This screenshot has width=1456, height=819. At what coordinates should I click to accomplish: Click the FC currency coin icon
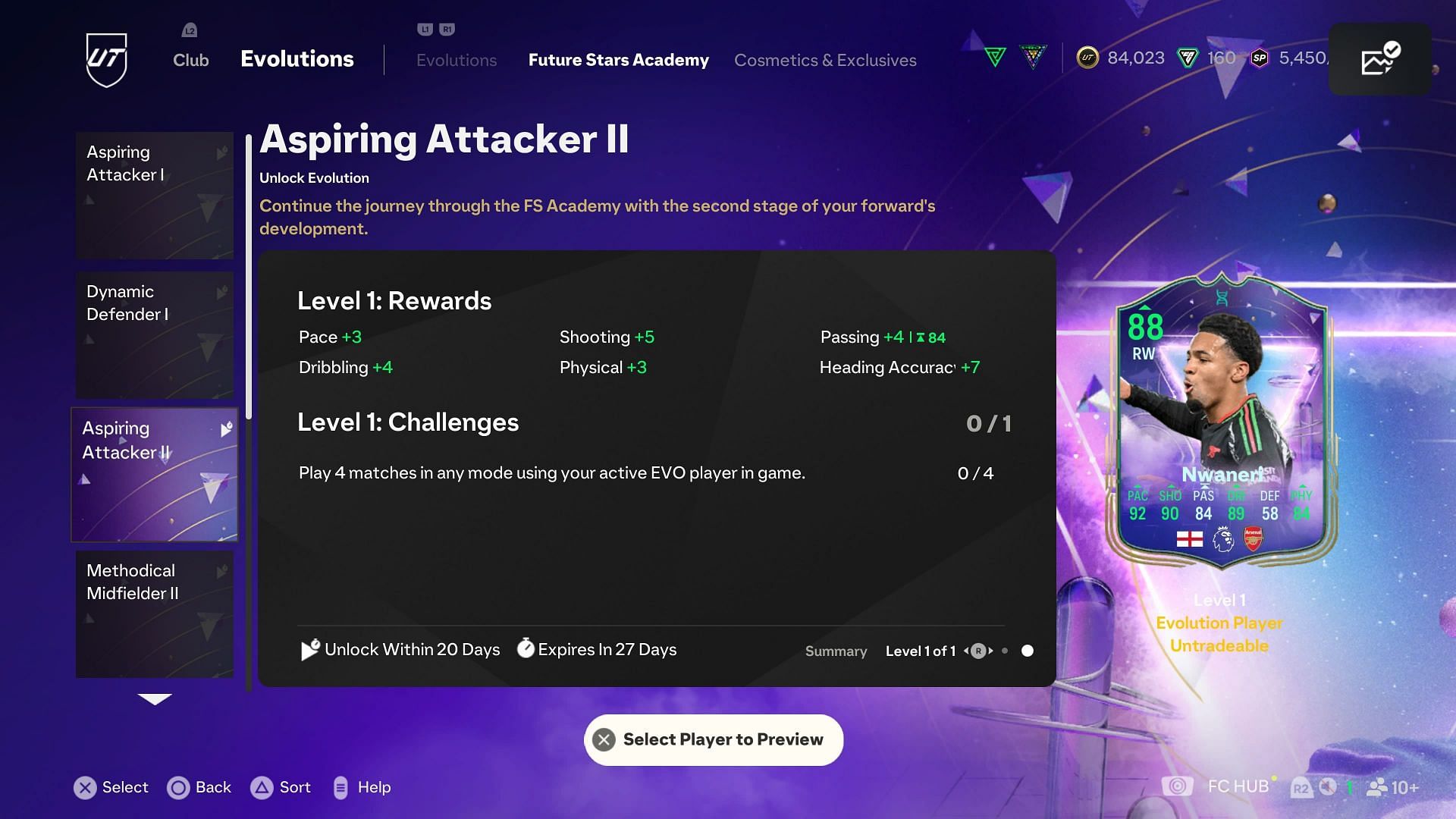coord(1089,57)
